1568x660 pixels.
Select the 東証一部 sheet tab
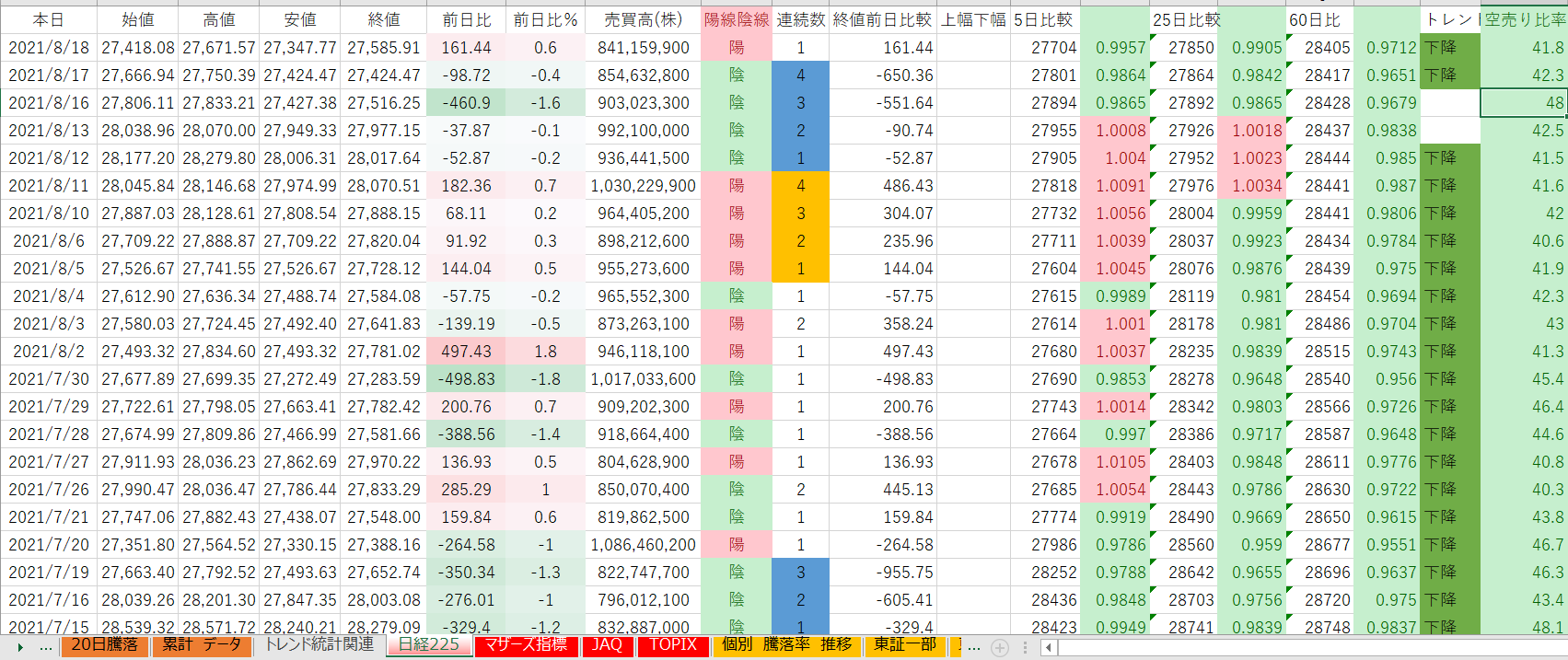[x=904, y=645]
